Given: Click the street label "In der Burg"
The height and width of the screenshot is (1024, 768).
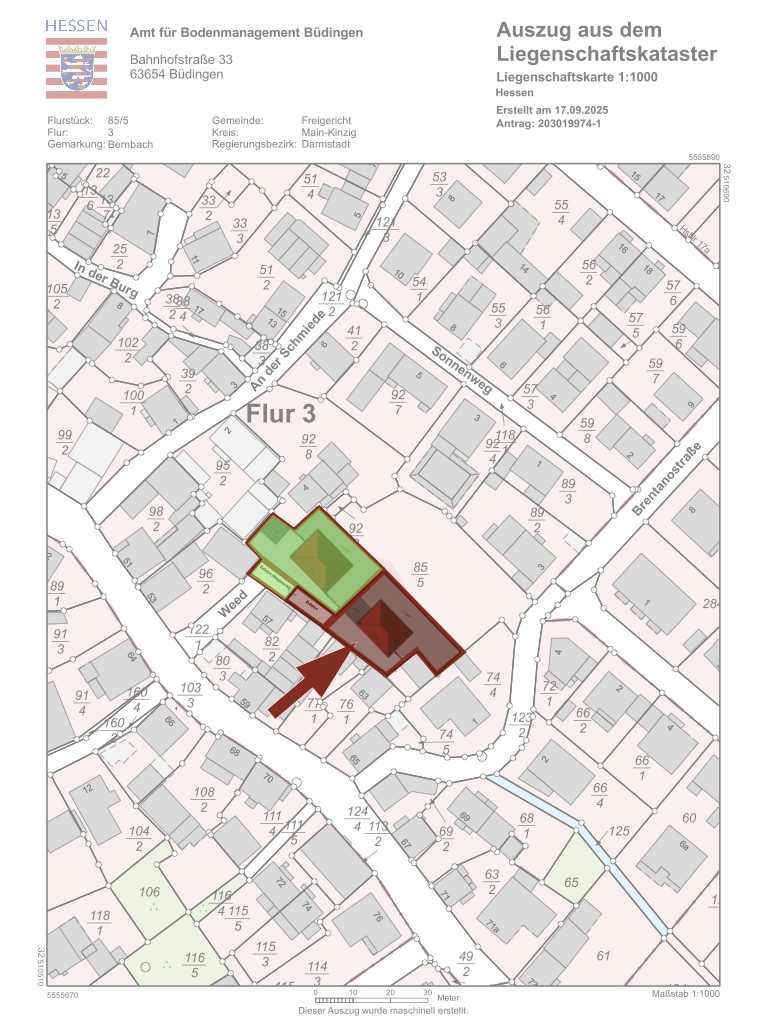Looking at the screenshot, I should pyautogui.click(x=106, y=280).
